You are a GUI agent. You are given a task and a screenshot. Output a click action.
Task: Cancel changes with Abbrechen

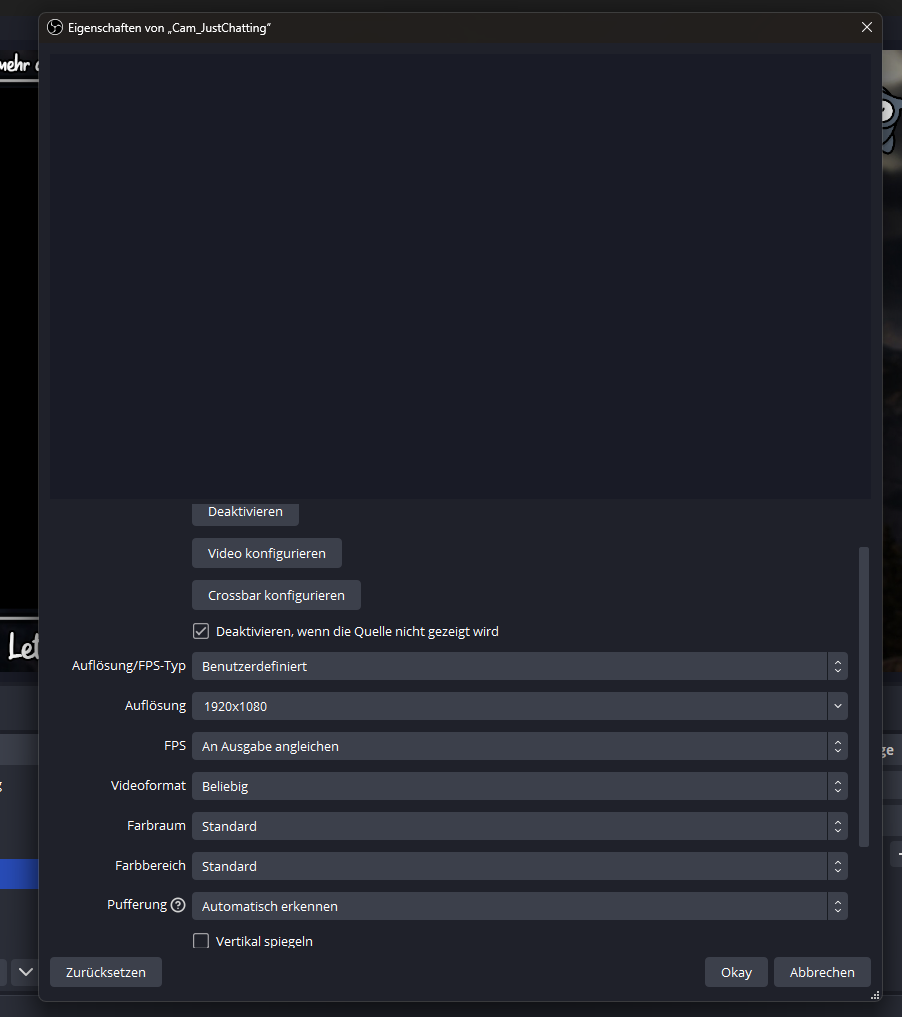[822, 972]
